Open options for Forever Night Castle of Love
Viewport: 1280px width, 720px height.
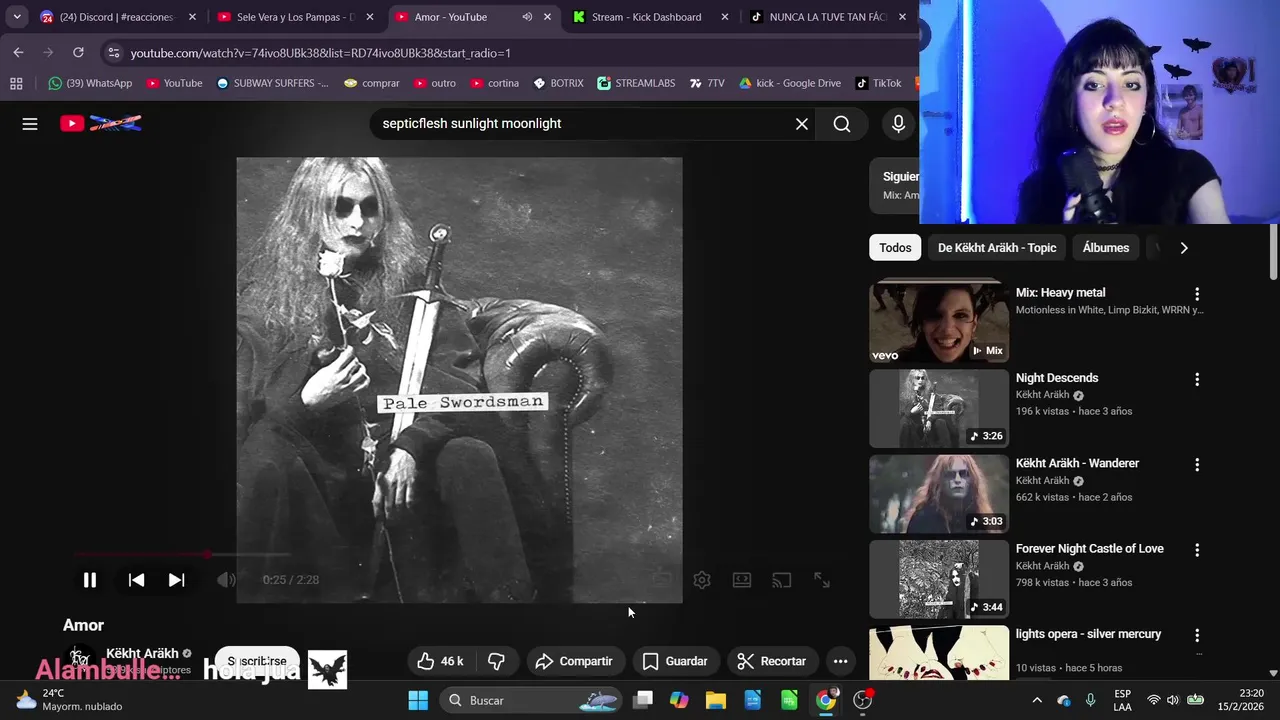(1197, 550)
